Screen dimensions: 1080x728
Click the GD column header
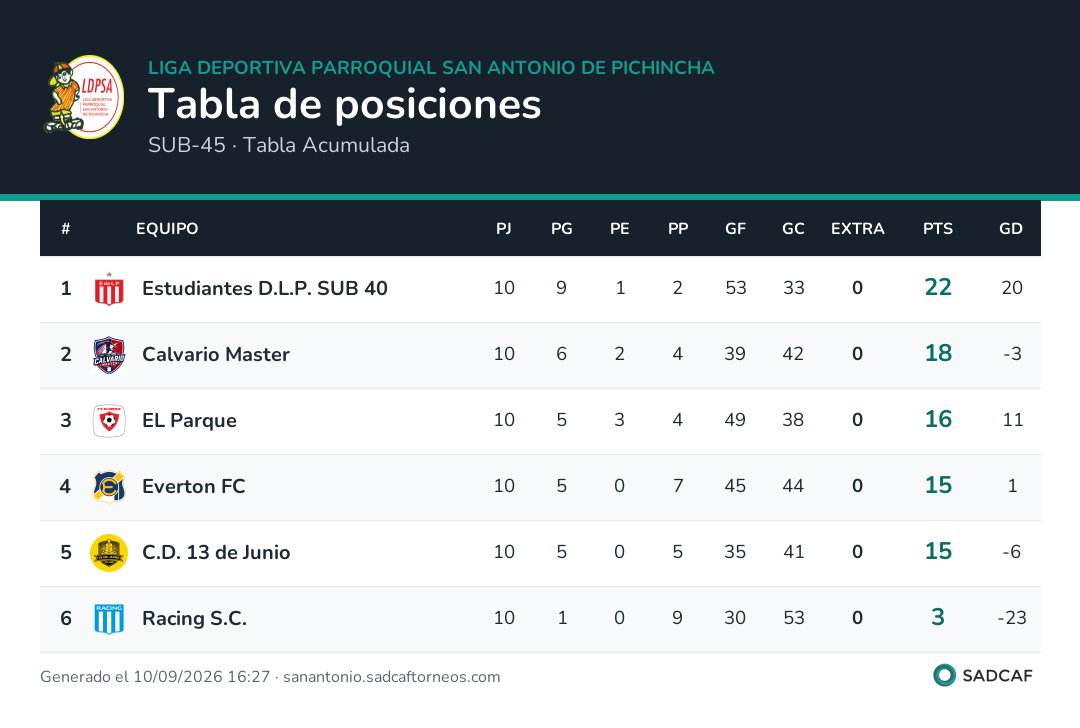(1010, 229)
